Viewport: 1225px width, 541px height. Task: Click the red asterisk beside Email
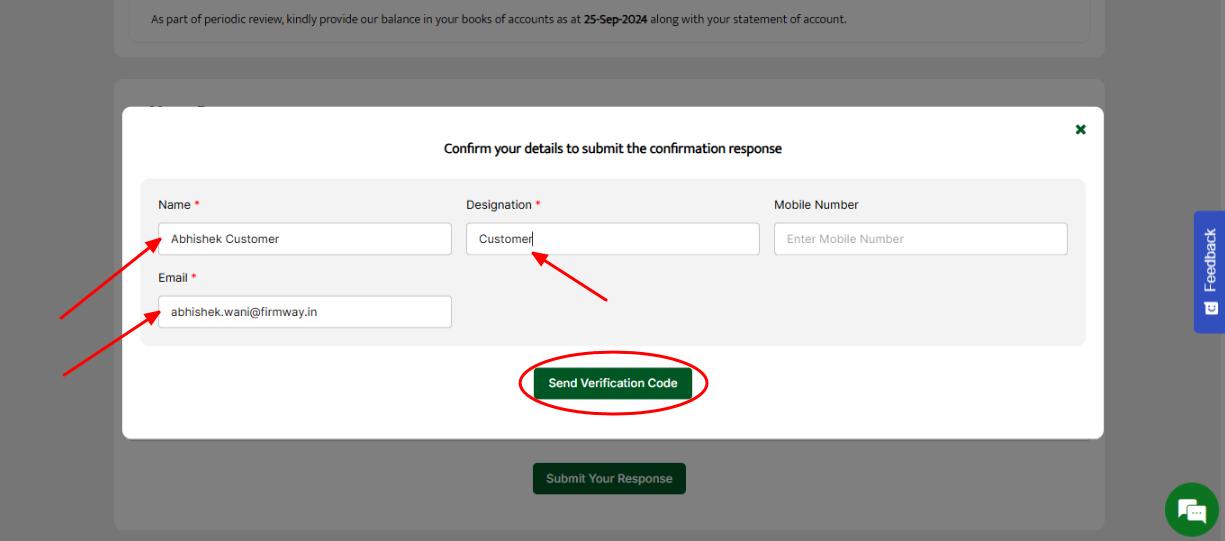[x=194, y=277]
